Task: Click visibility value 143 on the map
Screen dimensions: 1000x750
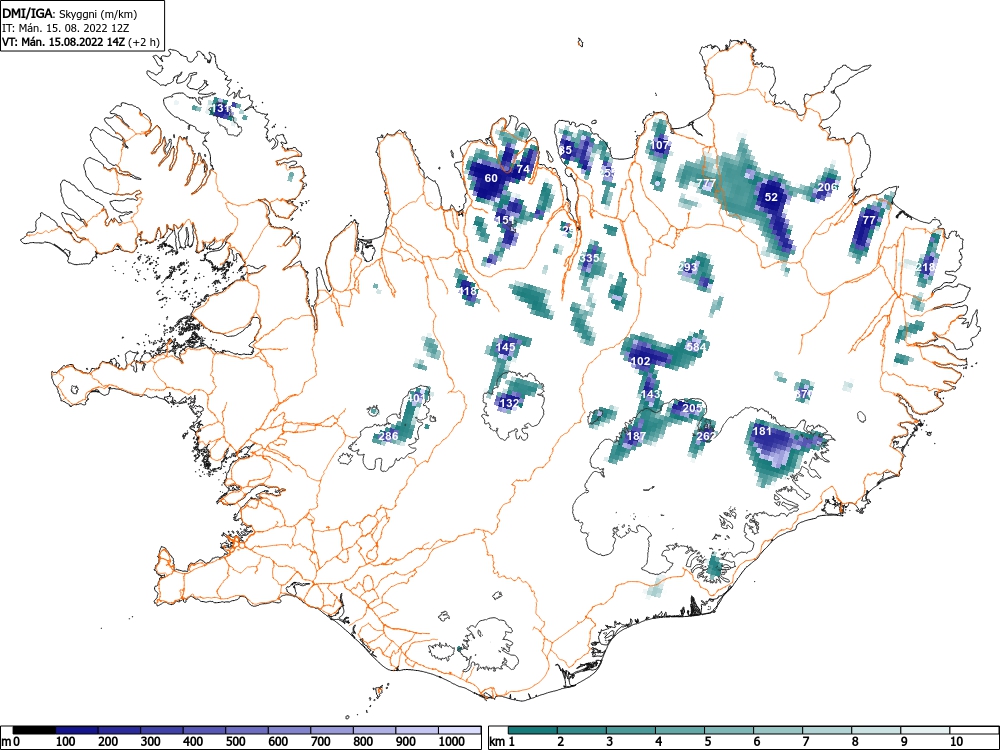Action: pyautogui.click(x=651, y=394)
